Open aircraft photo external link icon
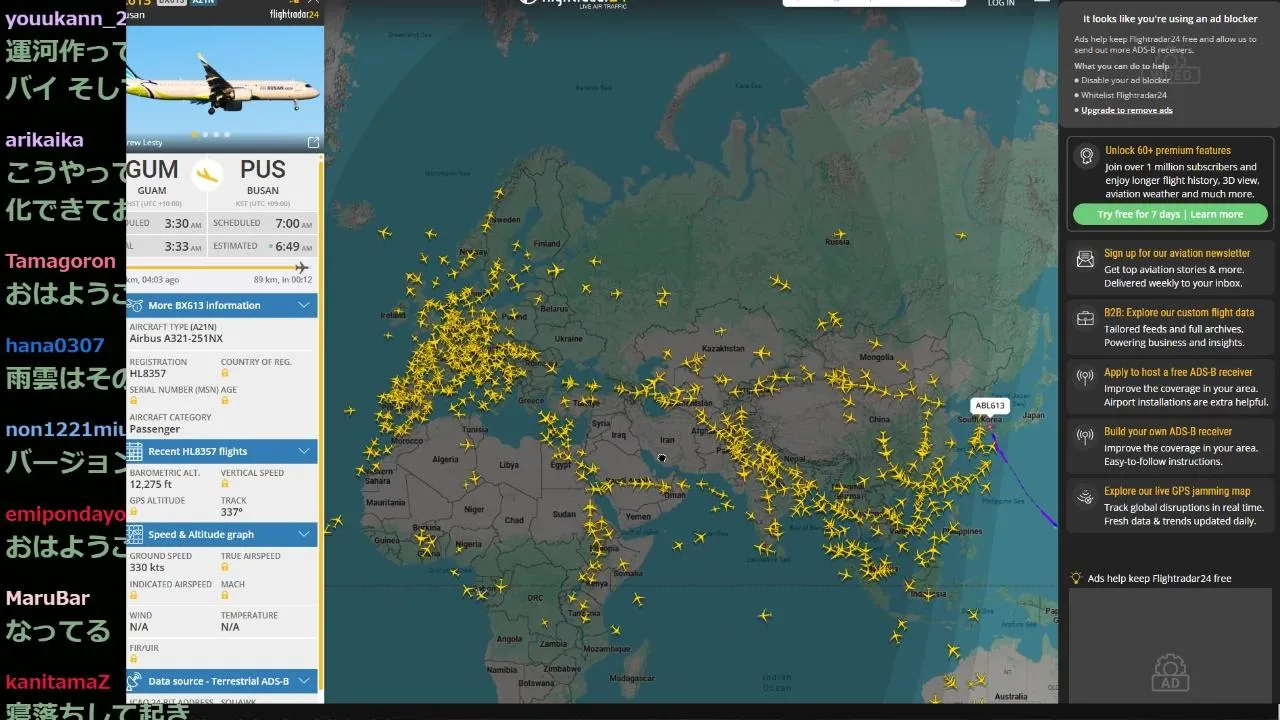This screenshot has width=1280, height=720. pos(313,143)
